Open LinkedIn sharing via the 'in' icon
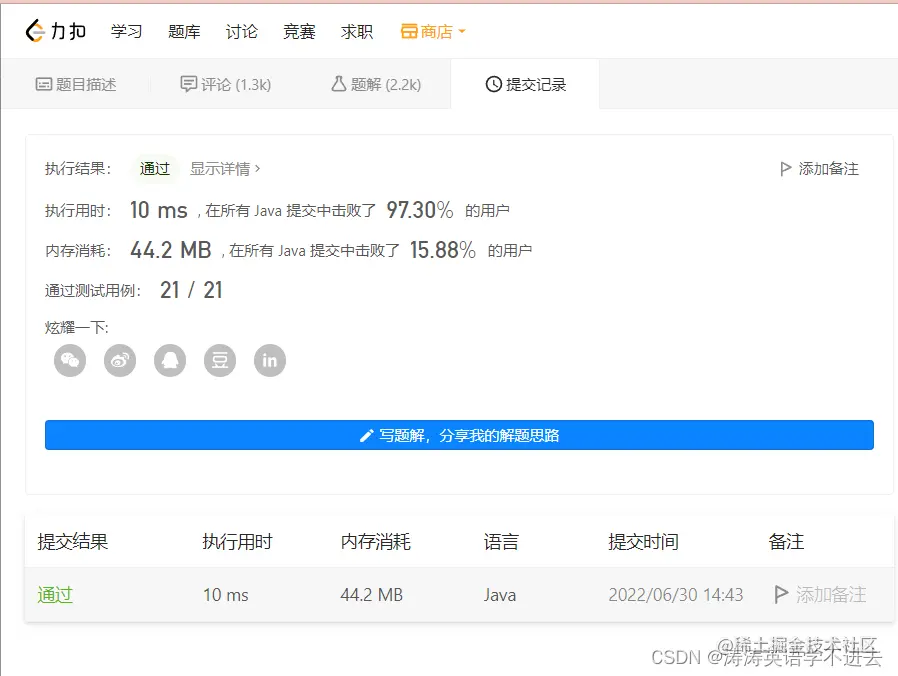Viewport: 898px width, 676px height. point(269,360)
